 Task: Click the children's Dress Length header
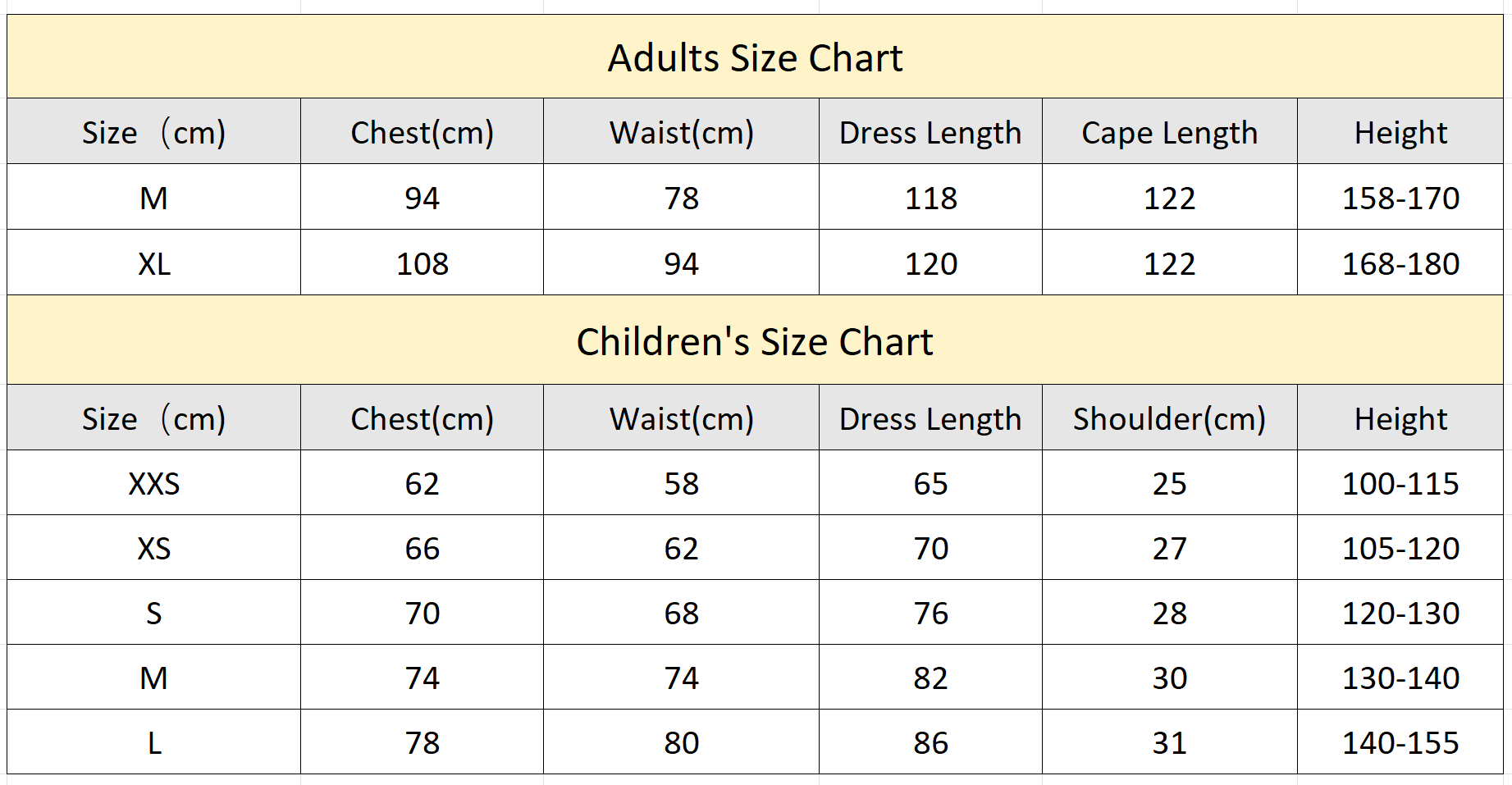[x=930, y=418]
